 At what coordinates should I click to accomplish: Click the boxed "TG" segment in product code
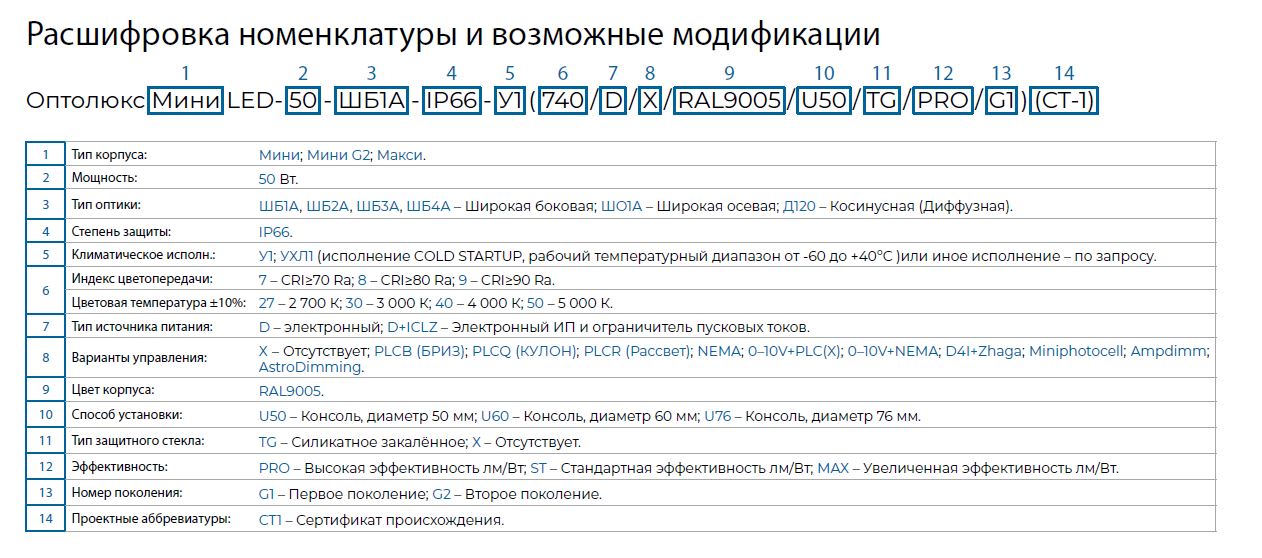[x=881, y=102]
